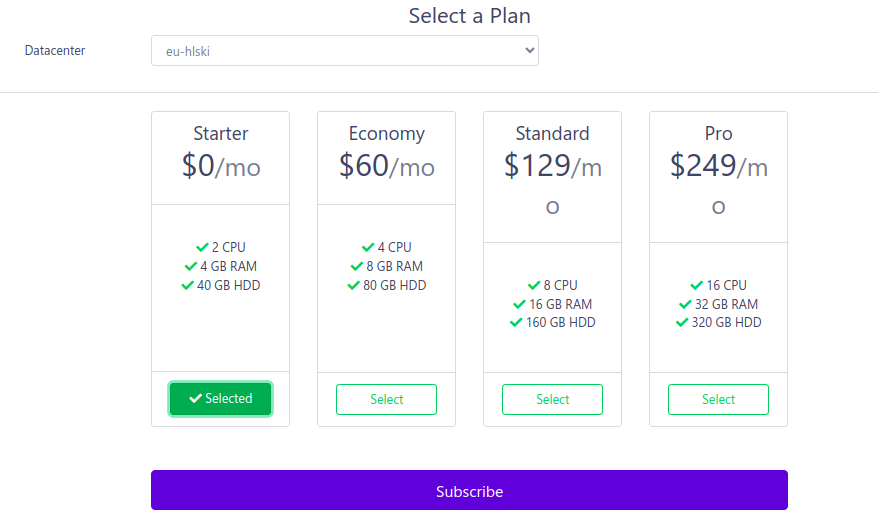The width and height of the screenshot is (878, 519).
Task: Click the Standard plan heading
Action: [552, 134]
